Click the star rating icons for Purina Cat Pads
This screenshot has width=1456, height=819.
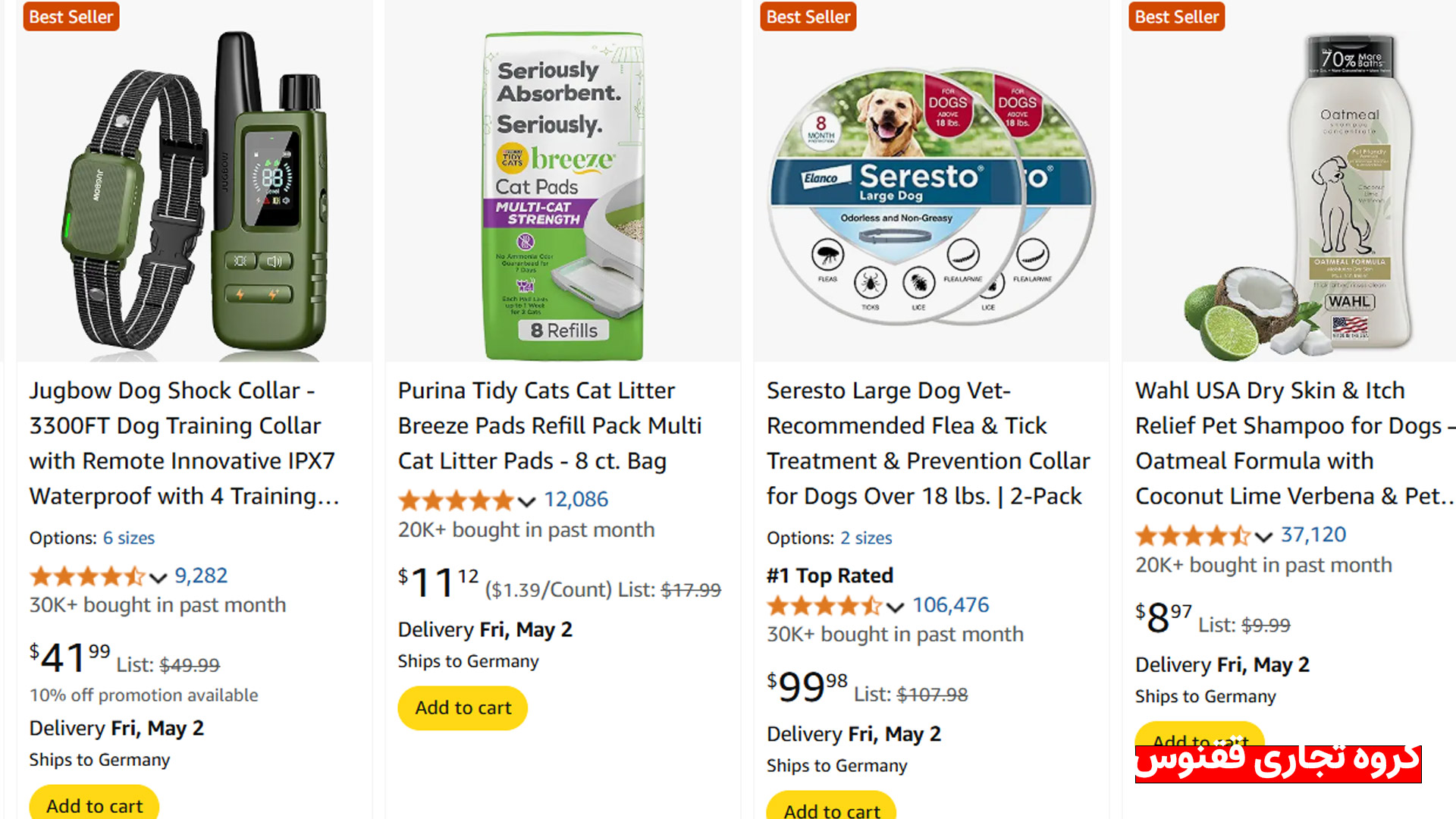point(456,500)
